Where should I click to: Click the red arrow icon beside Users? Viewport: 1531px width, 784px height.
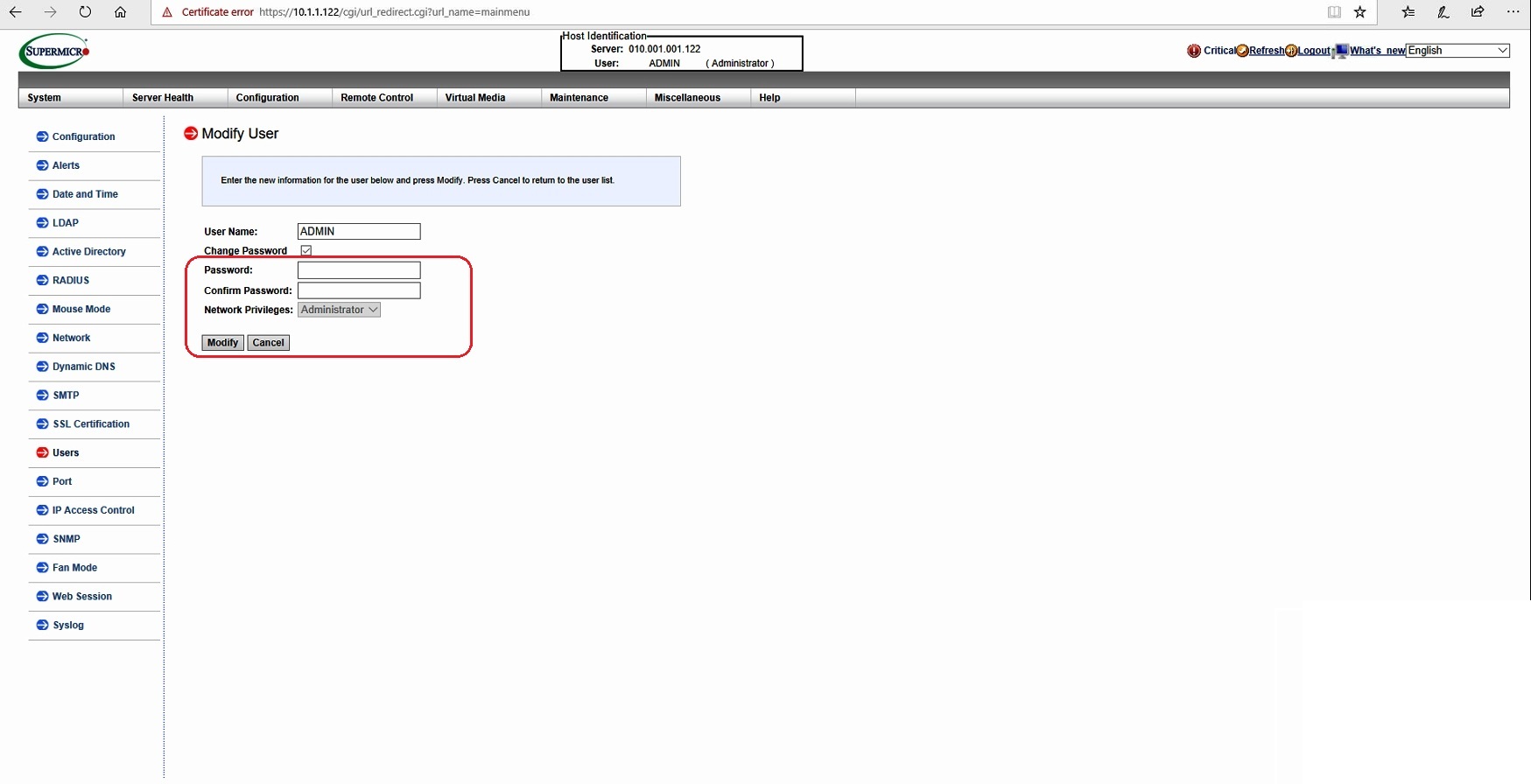(x=42, y=452)
